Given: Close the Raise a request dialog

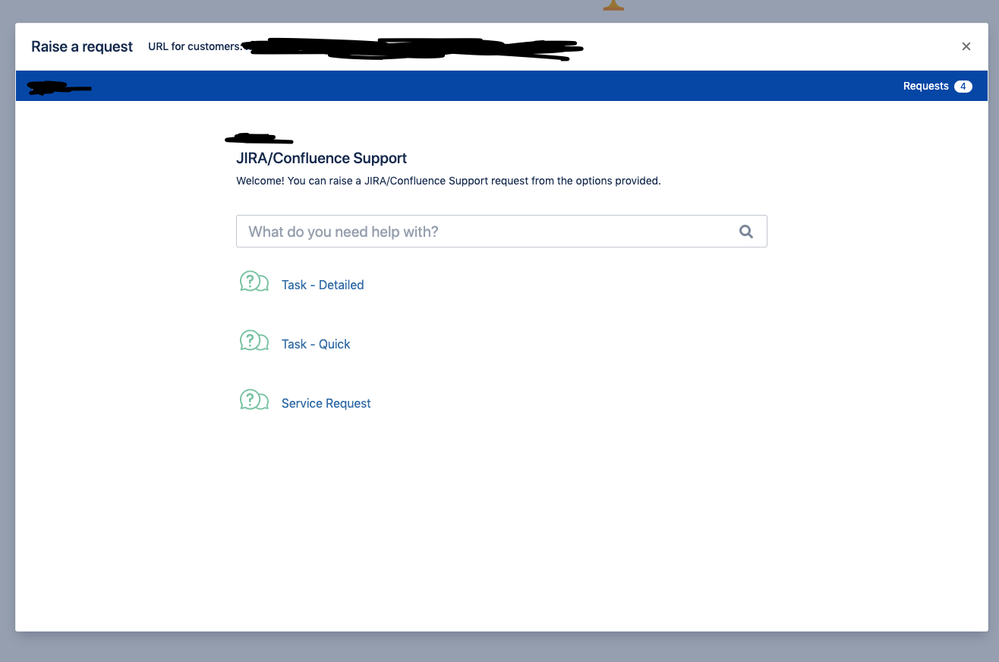Looking at the screenshot, I should (966, 47).
